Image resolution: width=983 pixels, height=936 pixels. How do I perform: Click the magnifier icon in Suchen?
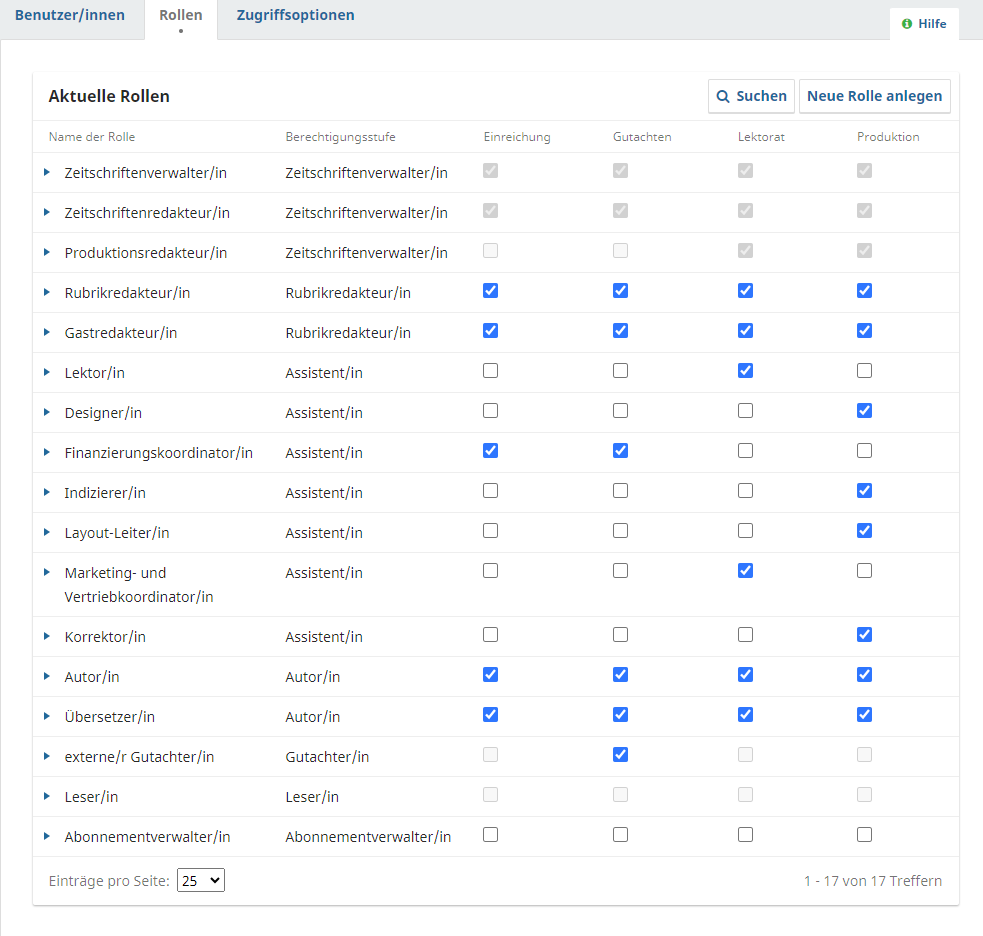(x=723, y=97)
